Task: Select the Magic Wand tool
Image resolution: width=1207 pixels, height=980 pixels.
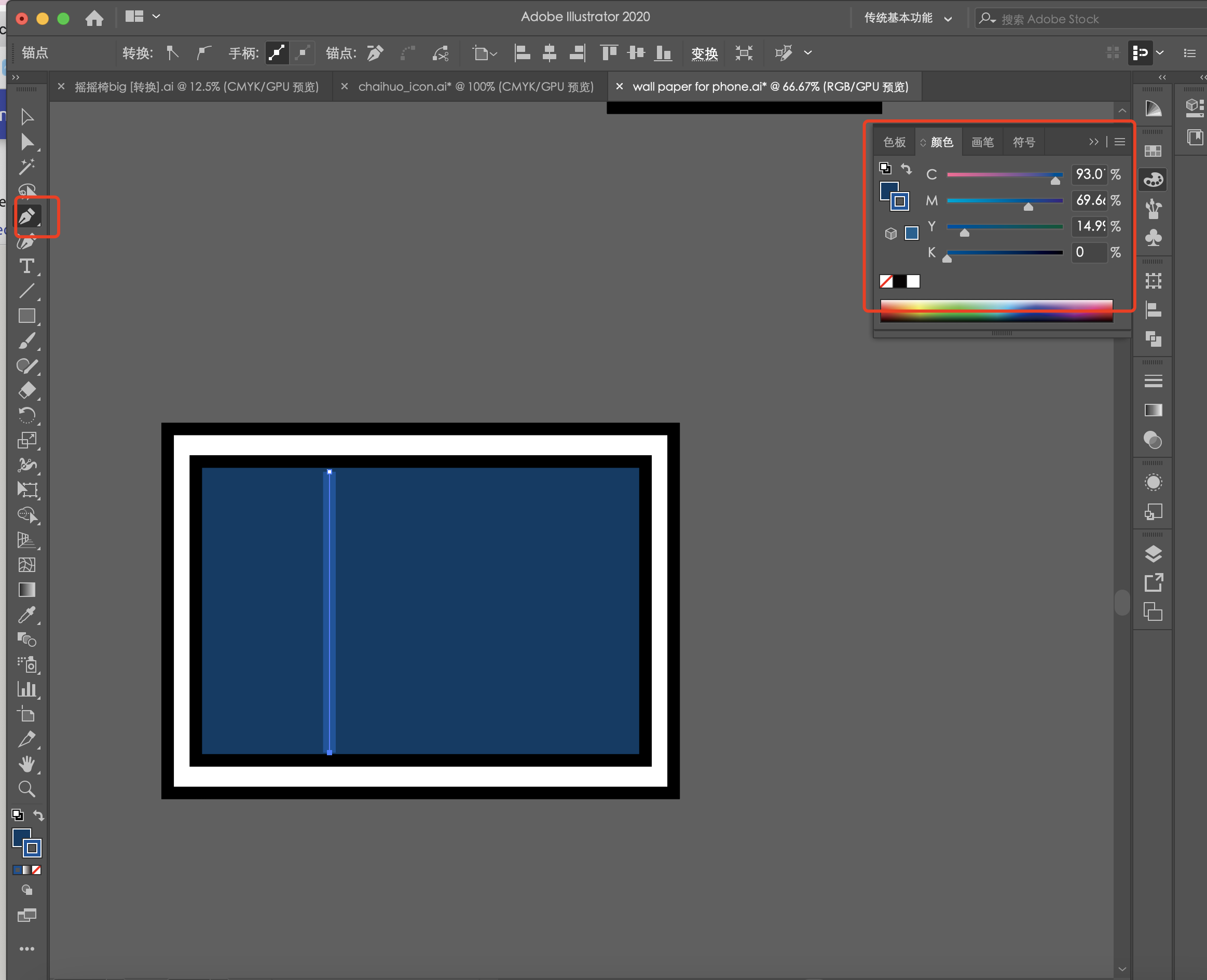Action: click(26, 167)
